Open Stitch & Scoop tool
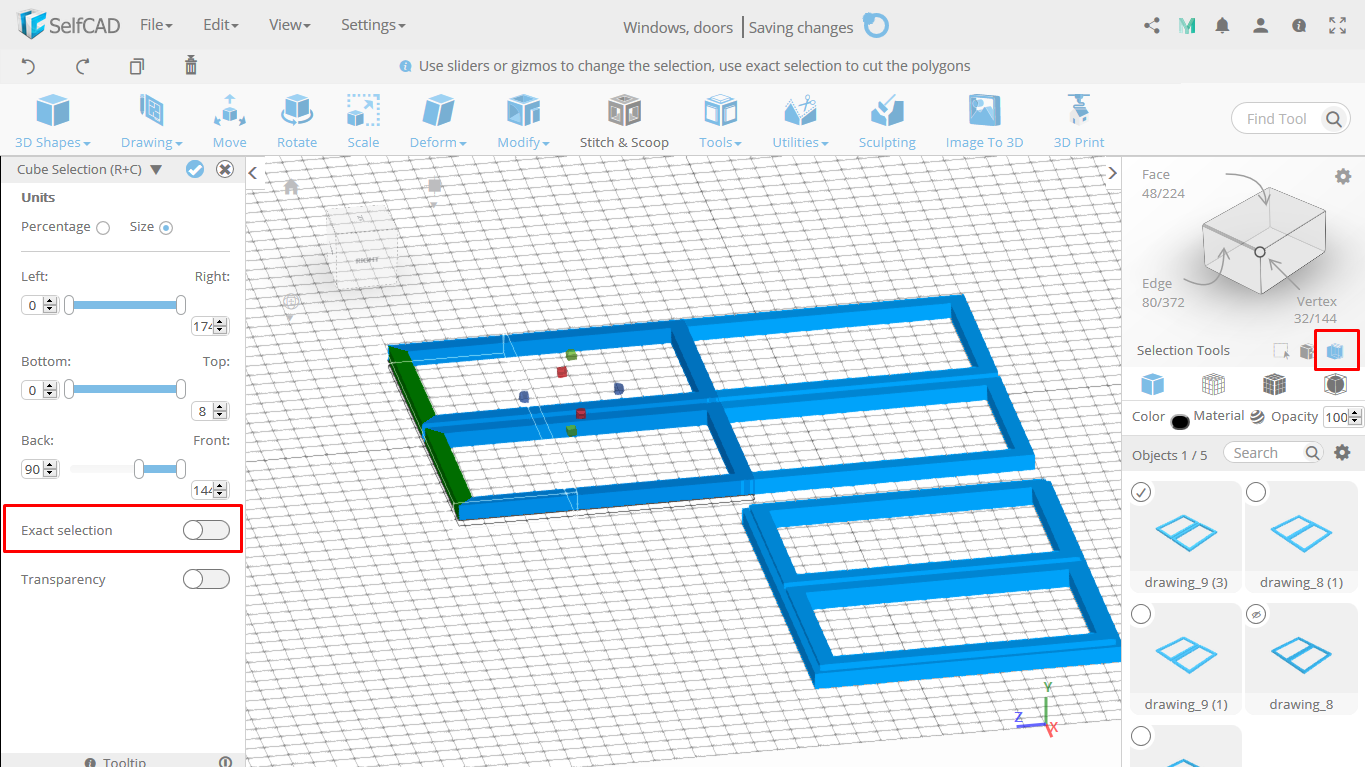 624,122
